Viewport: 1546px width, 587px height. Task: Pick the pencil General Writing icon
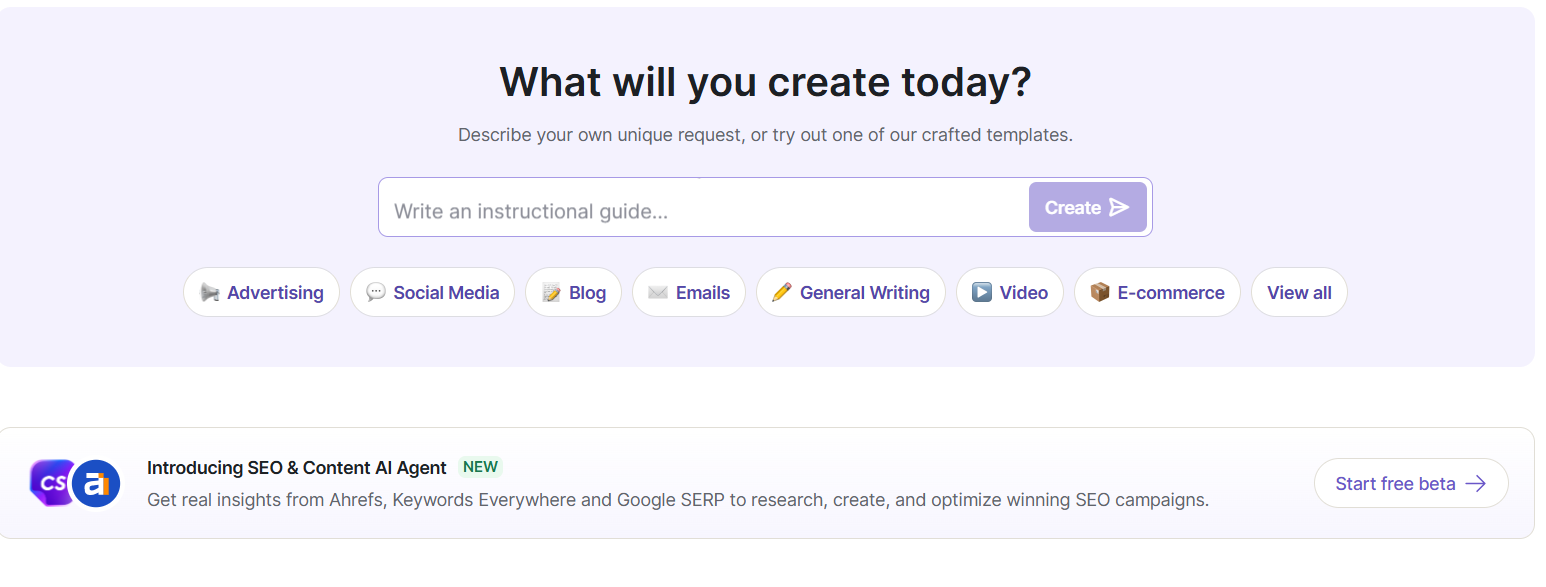782,293
